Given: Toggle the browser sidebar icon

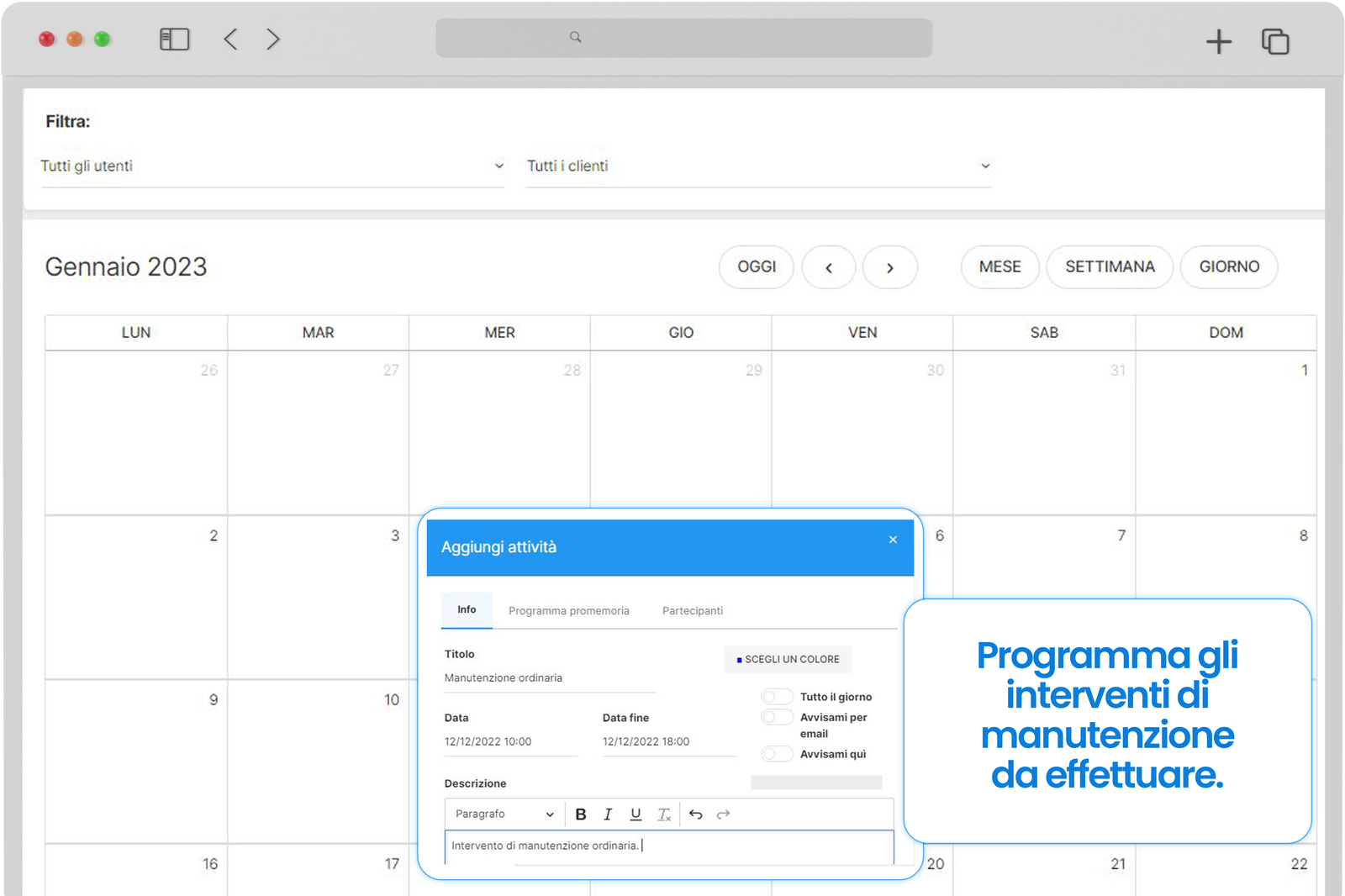Looking at the screenshot, I should pos(174,40).
